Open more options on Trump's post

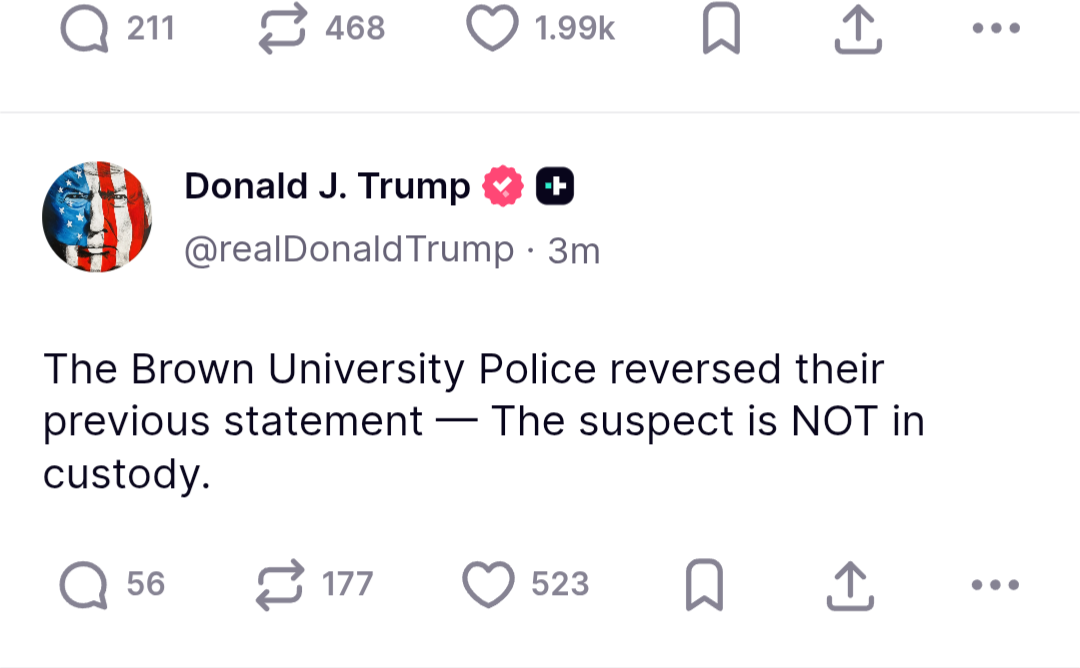[x=996, y=584]
